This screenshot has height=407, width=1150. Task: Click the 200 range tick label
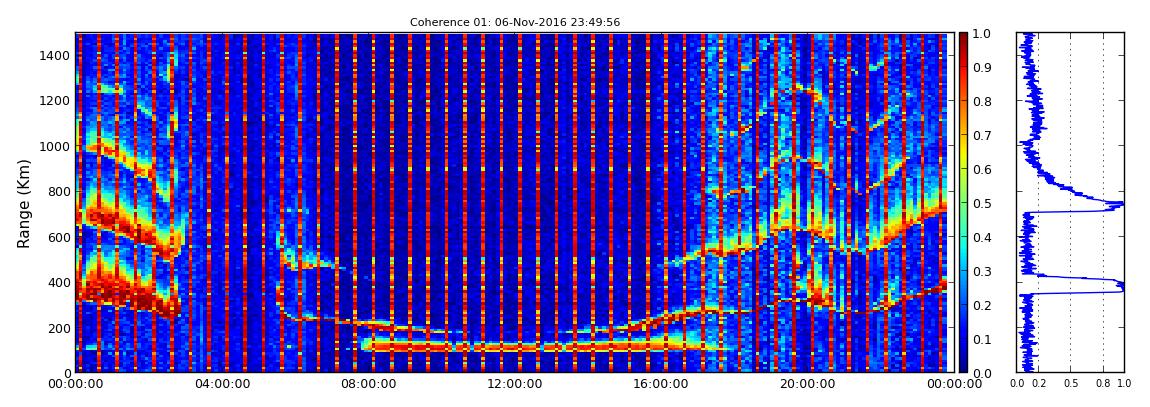pyautogui.click(x=59, y=328)
